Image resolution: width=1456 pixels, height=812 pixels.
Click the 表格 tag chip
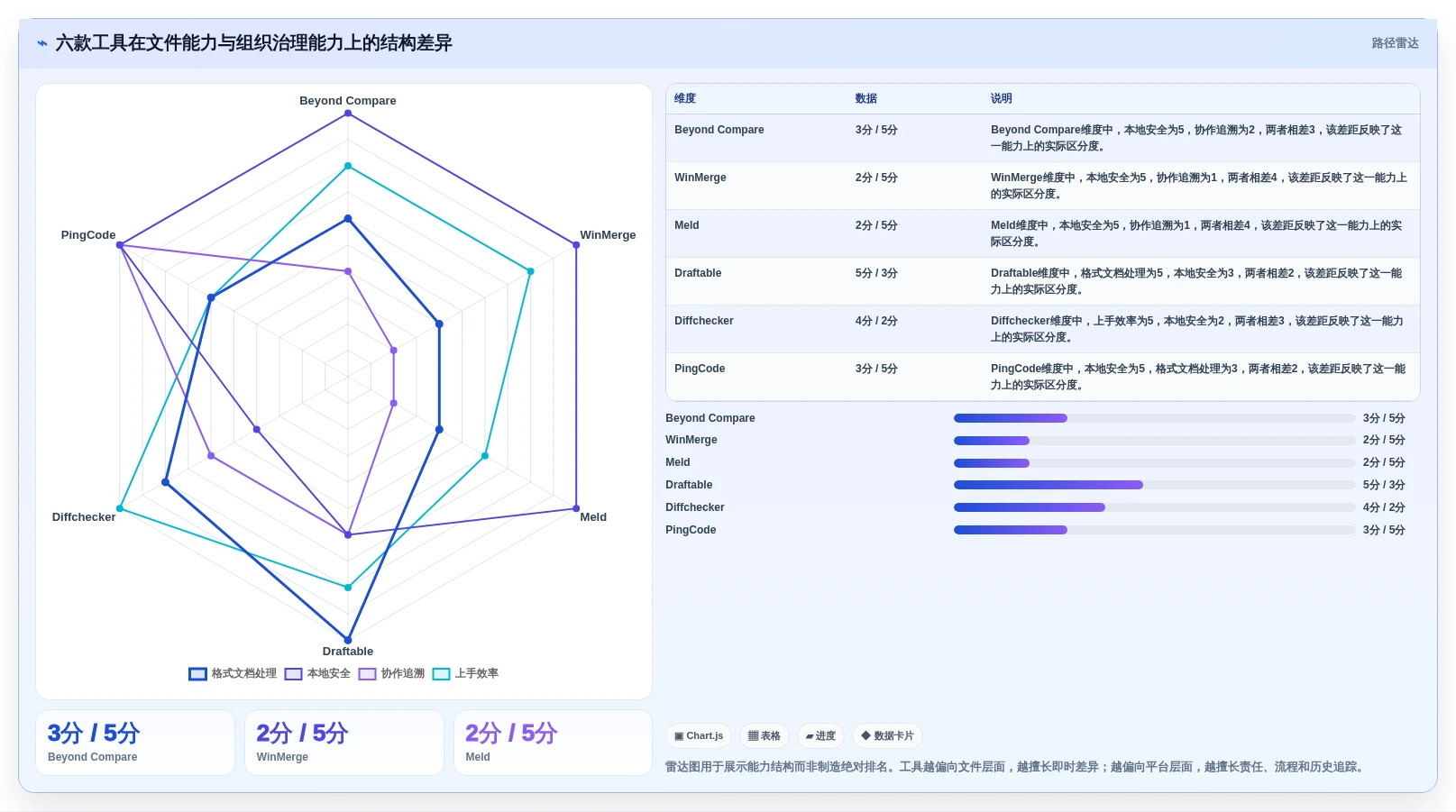point(765,736)
